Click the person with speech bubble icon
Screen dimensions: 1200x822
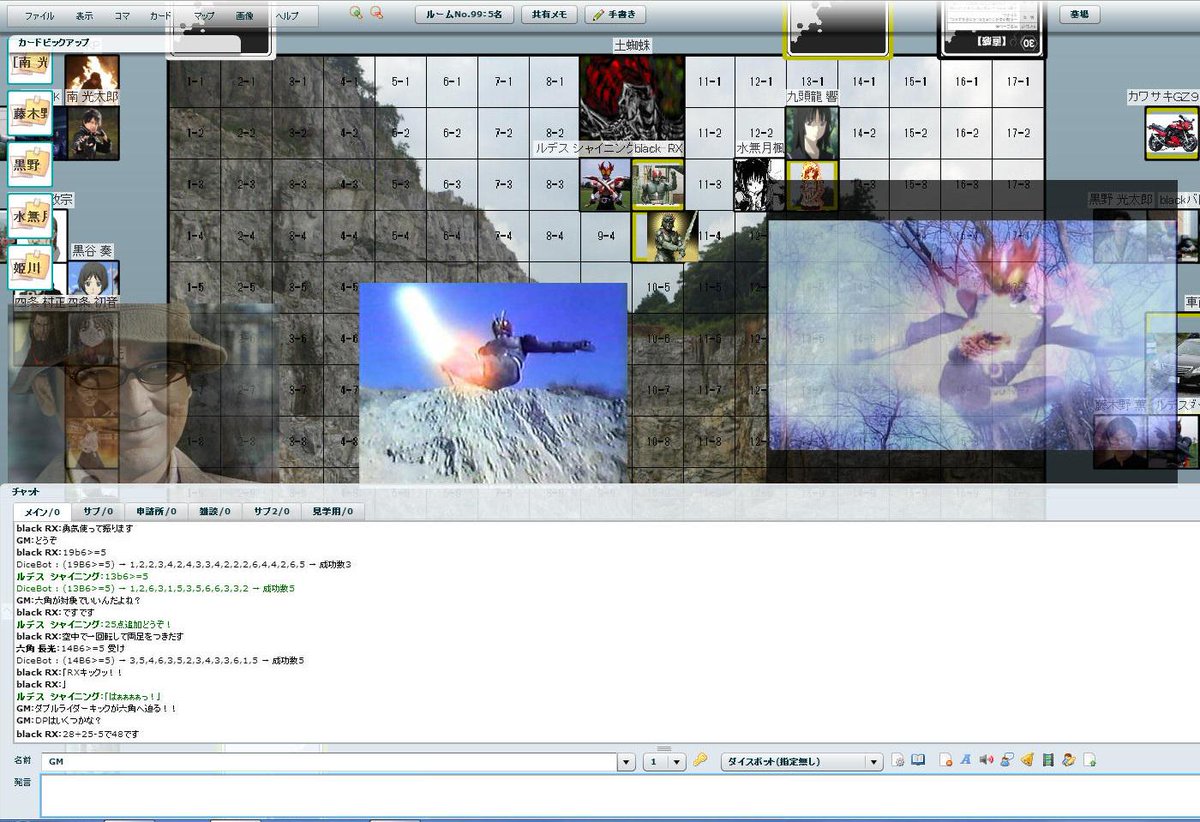[1007, 760]
